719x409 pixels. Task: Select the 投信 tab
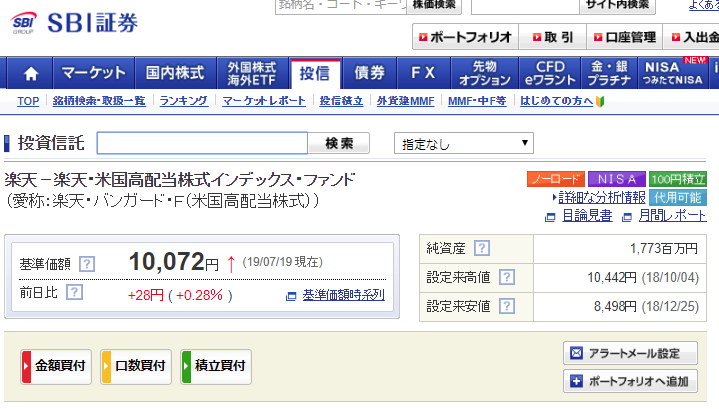click(x=315, y=73)
